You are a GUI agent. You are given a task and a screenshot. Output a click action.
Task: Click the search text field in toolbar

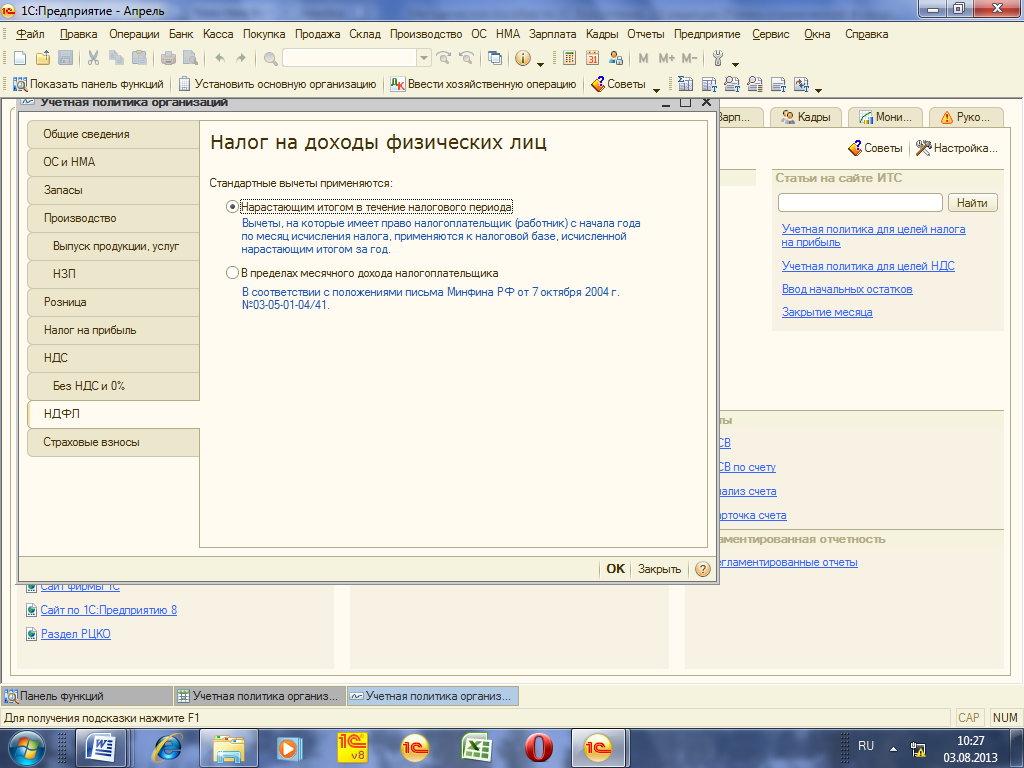(350, 58)
